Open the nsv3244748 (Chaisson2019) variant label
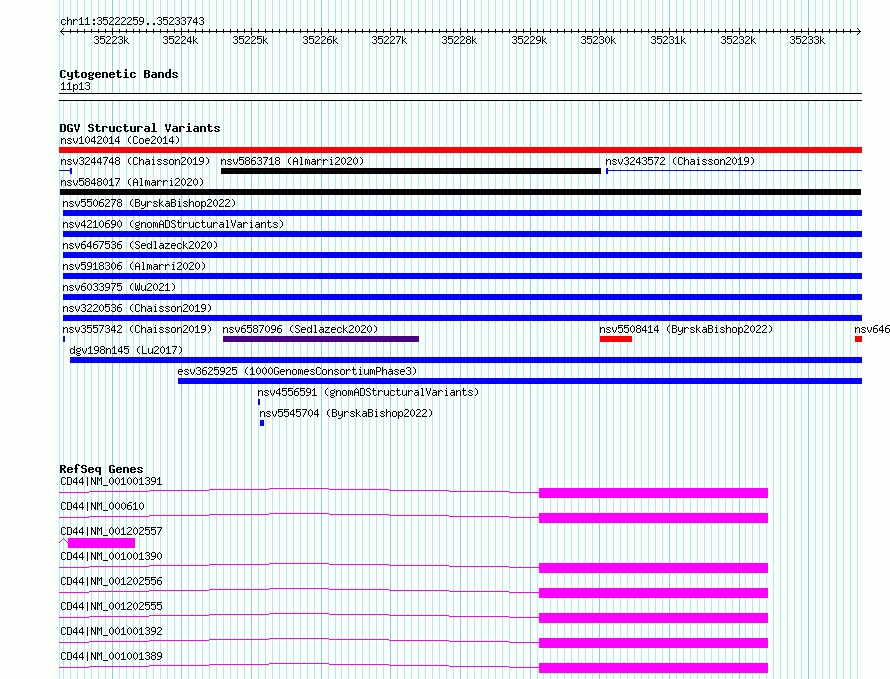Image resolution: width=890 pixels, height=679 pixels. tap(135, 161)
